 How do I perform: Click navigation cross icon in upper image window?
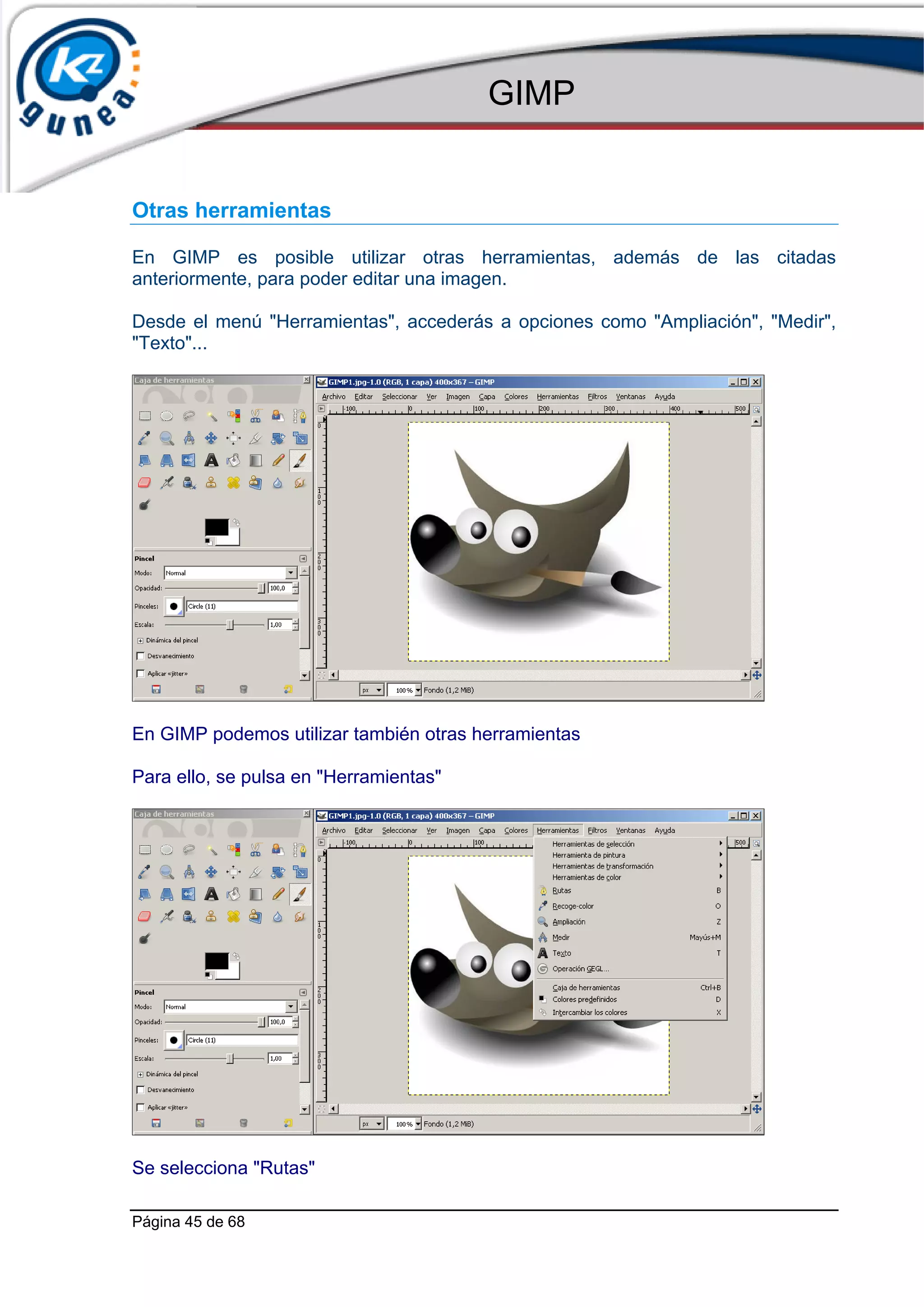coord(757,675)
